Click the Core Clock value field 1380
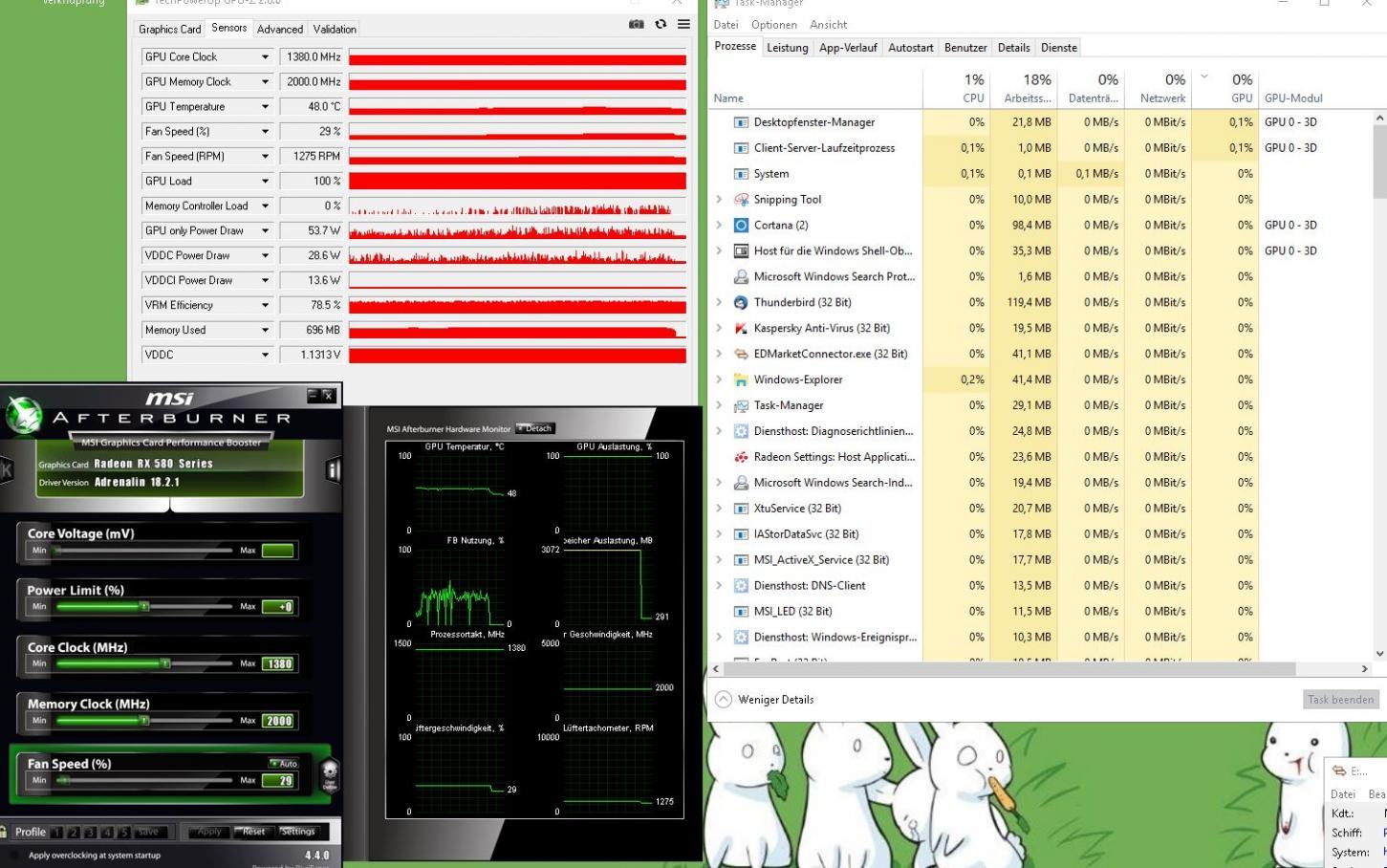The width and height of the screenshot is (1387, 868). click(278, 663)
